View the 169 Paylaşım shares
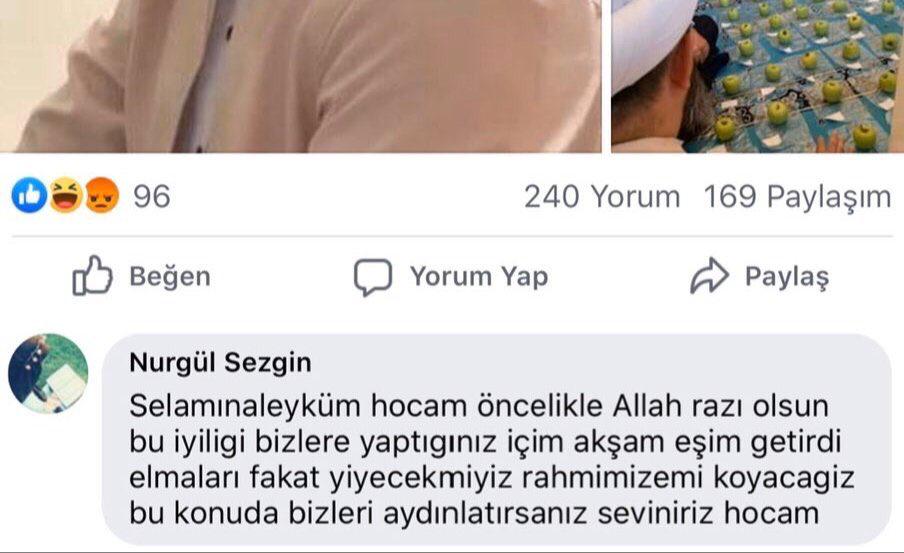This screenshot has width=904, height=553. (x=797, y=198)
